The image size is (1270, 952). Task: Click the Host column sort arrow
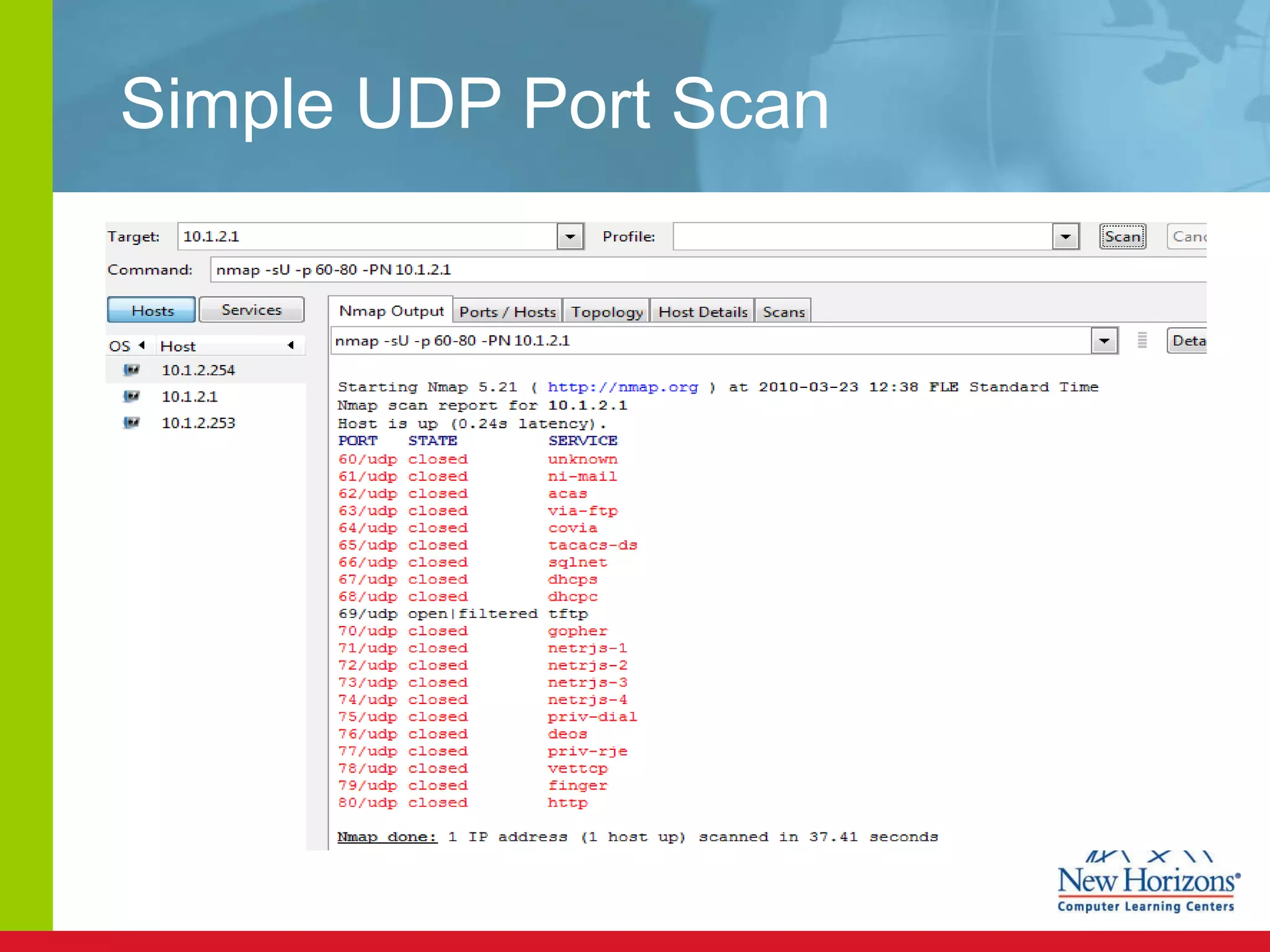(x=290, y=345)
